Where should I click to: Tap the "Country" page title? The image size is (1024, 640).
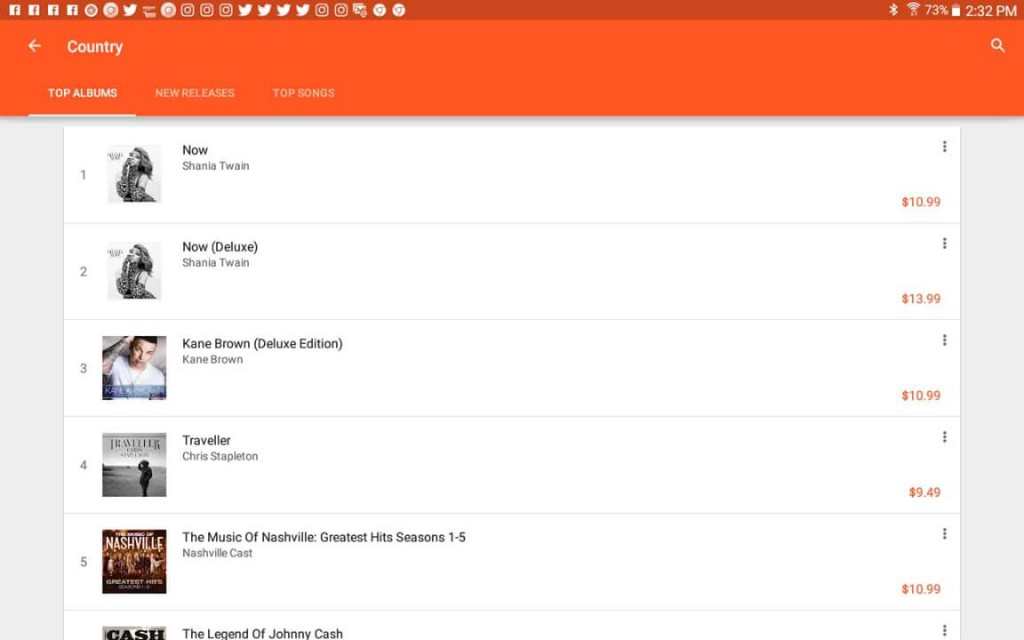[x=95, y=46]
